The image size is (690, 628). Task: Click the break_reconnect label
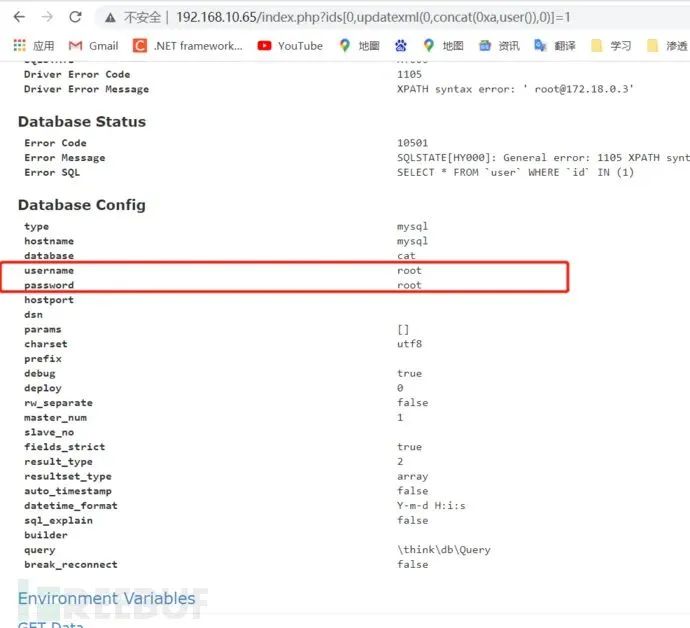pos(71,564)
